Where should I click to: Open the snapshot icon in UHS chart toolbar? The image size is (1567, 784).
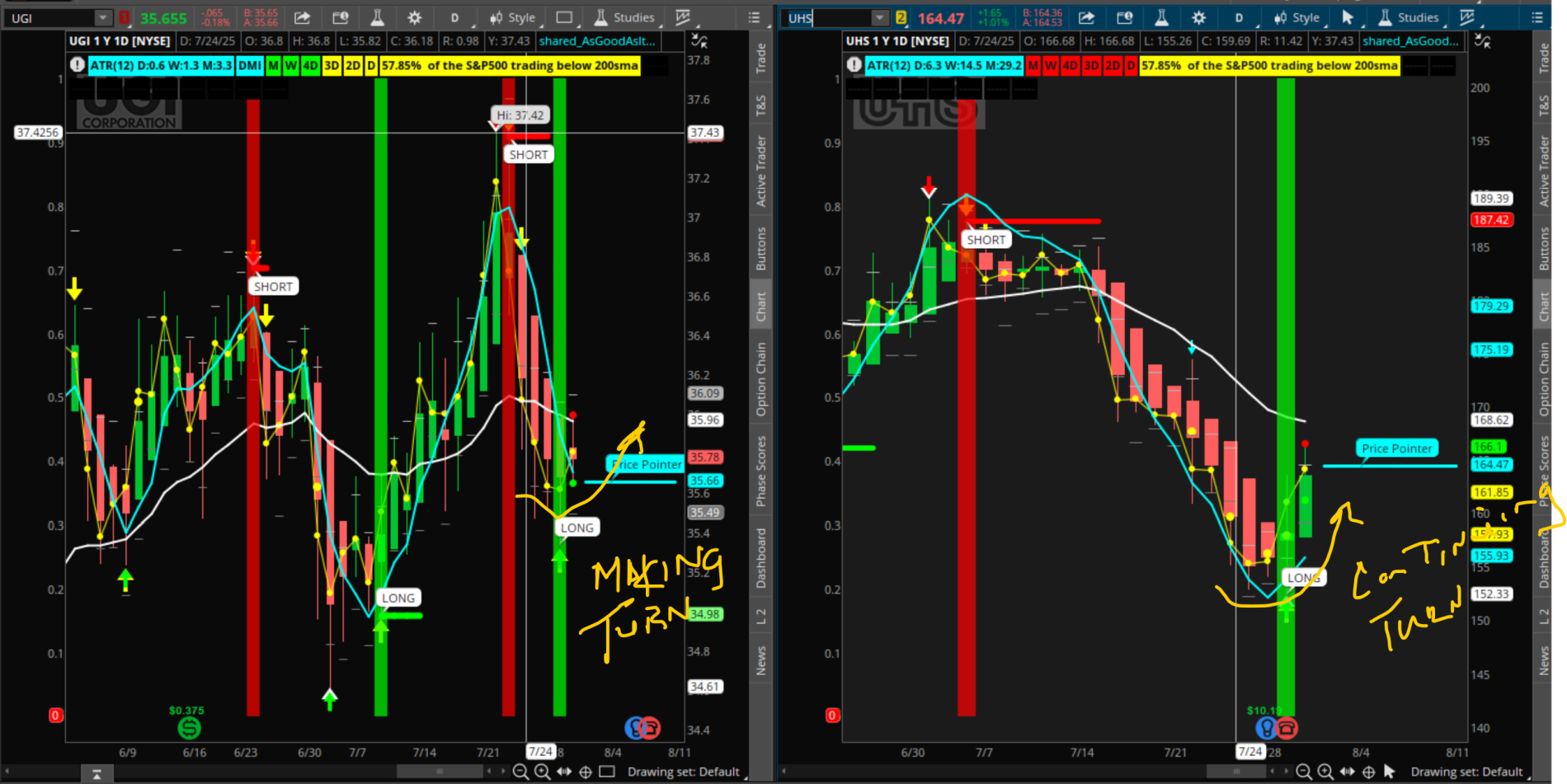[1124, 17]
